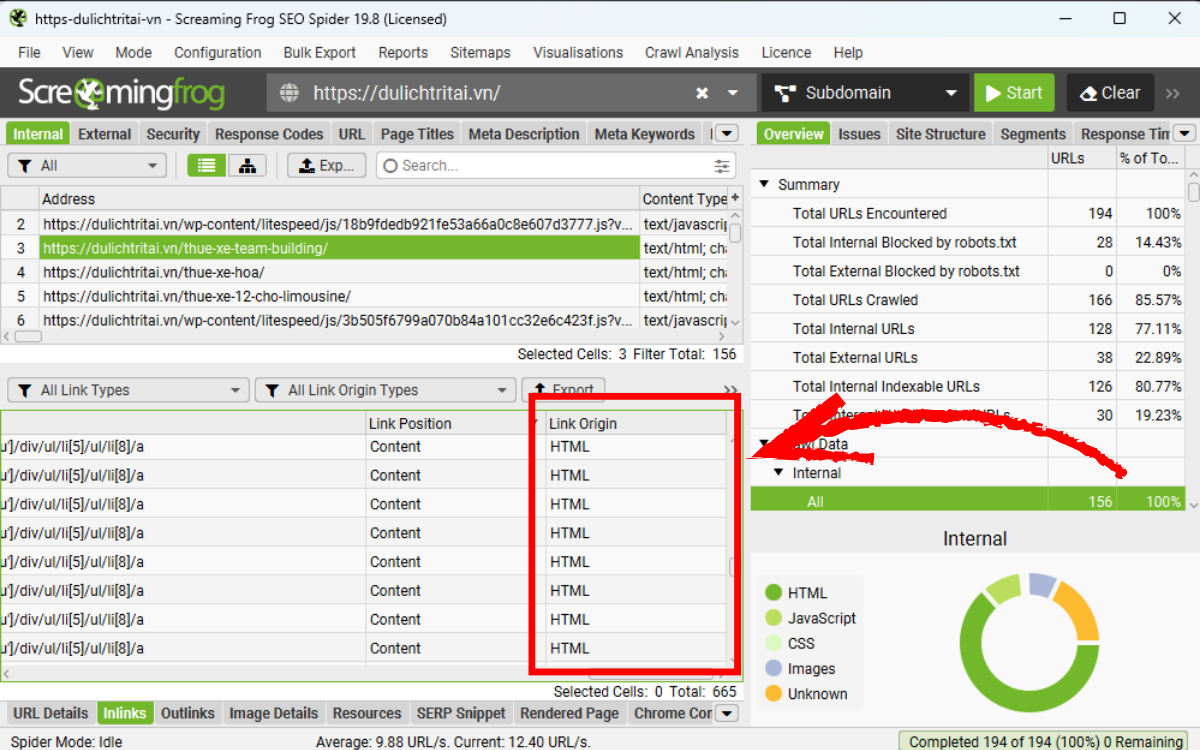Screen dimensions: 1200x750
Task: Expand lower panel double-arrow icon
Action: 731,390
